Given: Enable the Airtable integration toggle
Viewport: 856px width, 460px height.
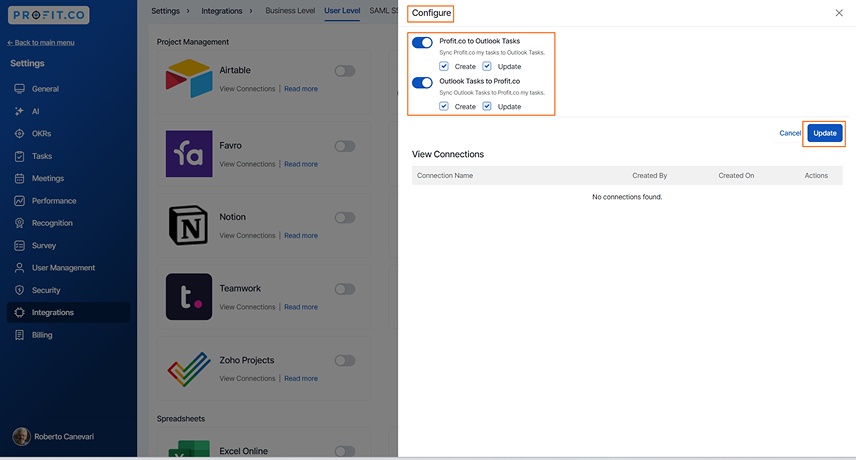Looking at the screenshot, I should (x=345, y=71).
